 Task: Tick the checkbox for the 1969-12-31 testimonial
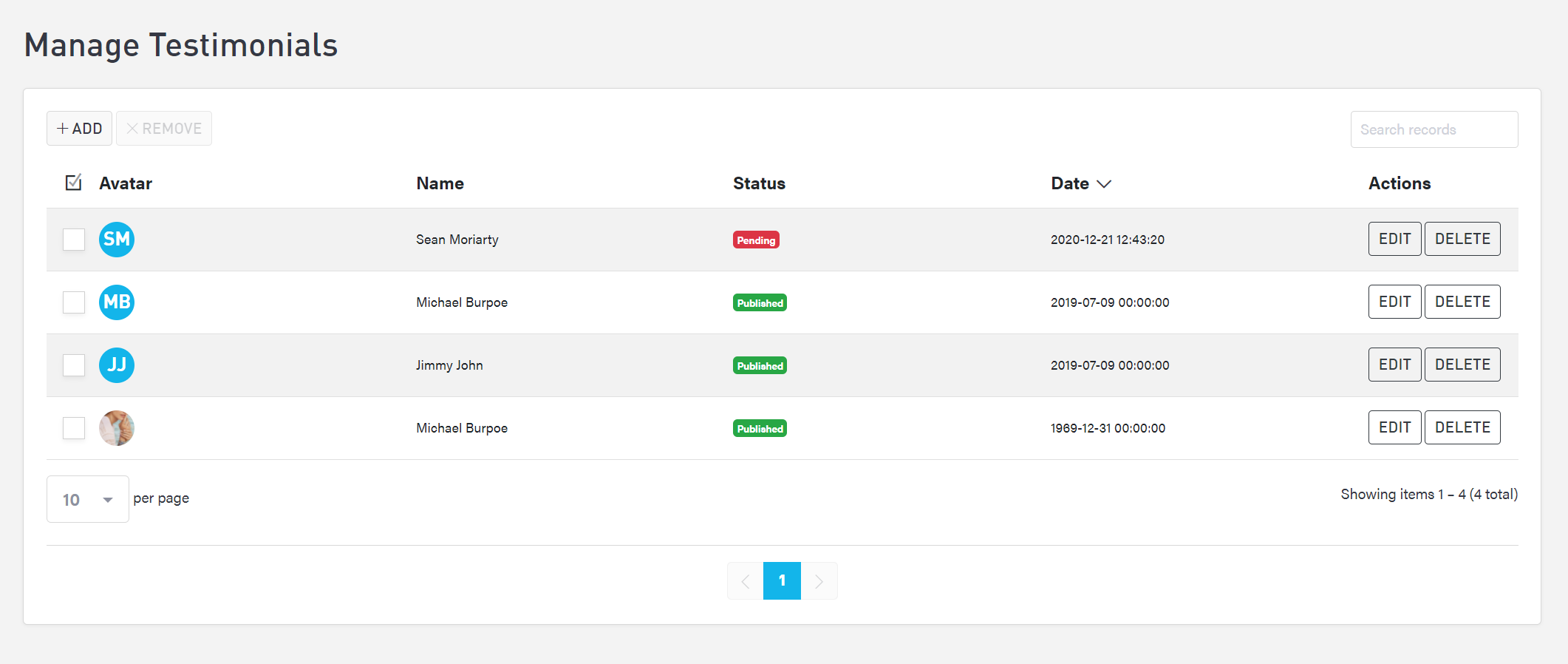74,428
